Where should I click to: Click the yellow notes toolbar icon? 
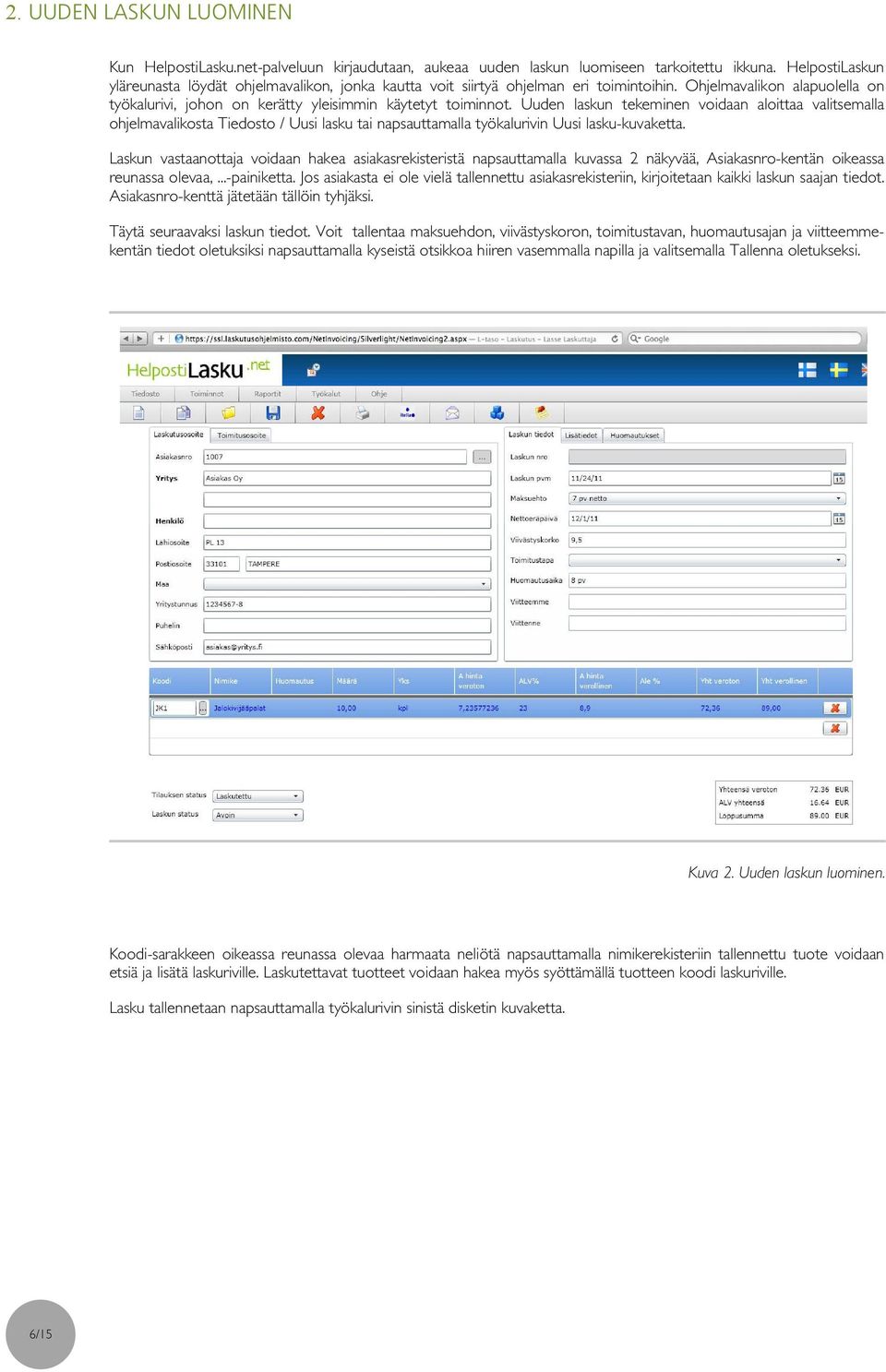542,412
